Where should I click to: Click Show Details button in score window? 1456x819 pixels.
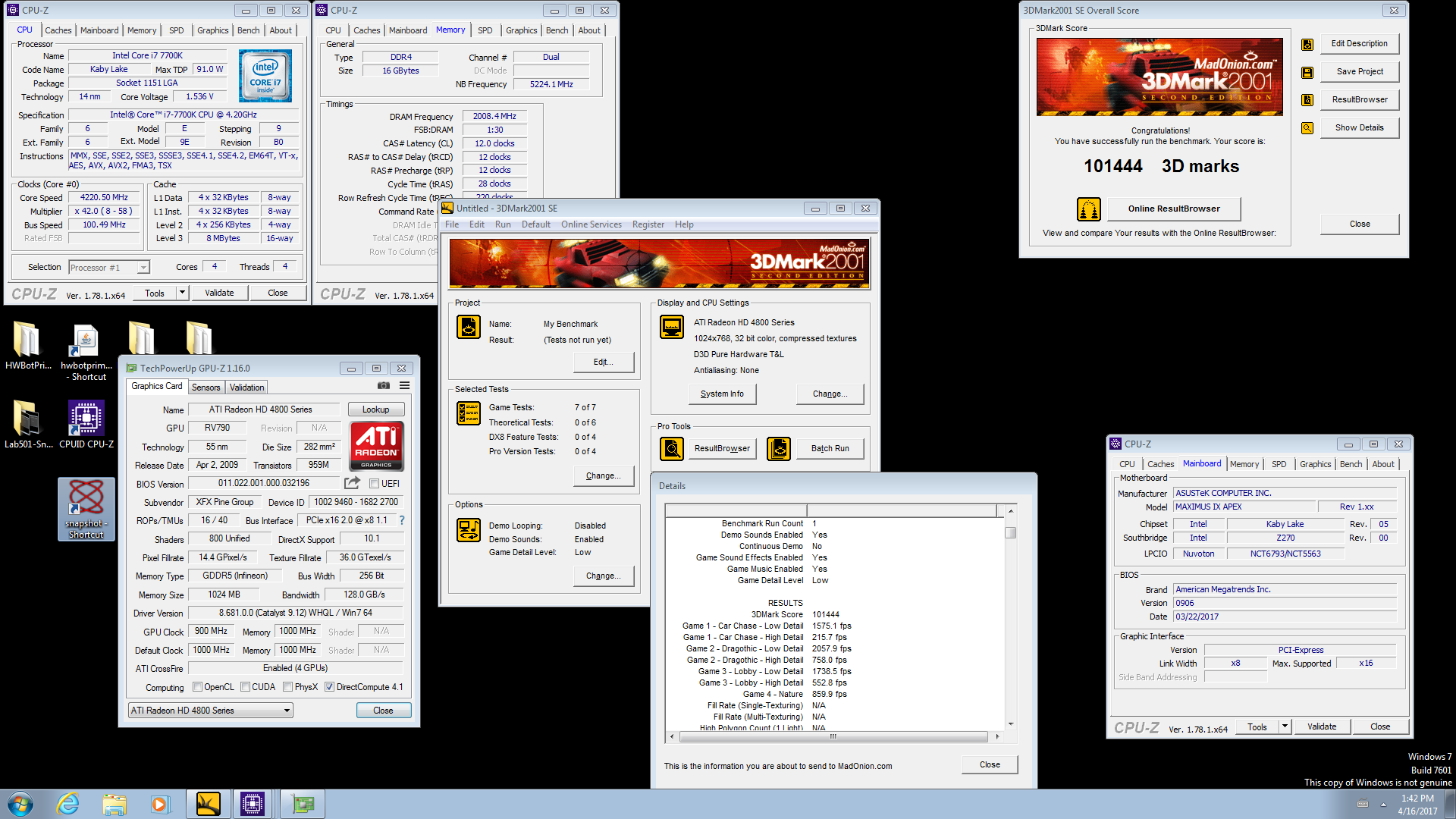(x=1360, y=127)
